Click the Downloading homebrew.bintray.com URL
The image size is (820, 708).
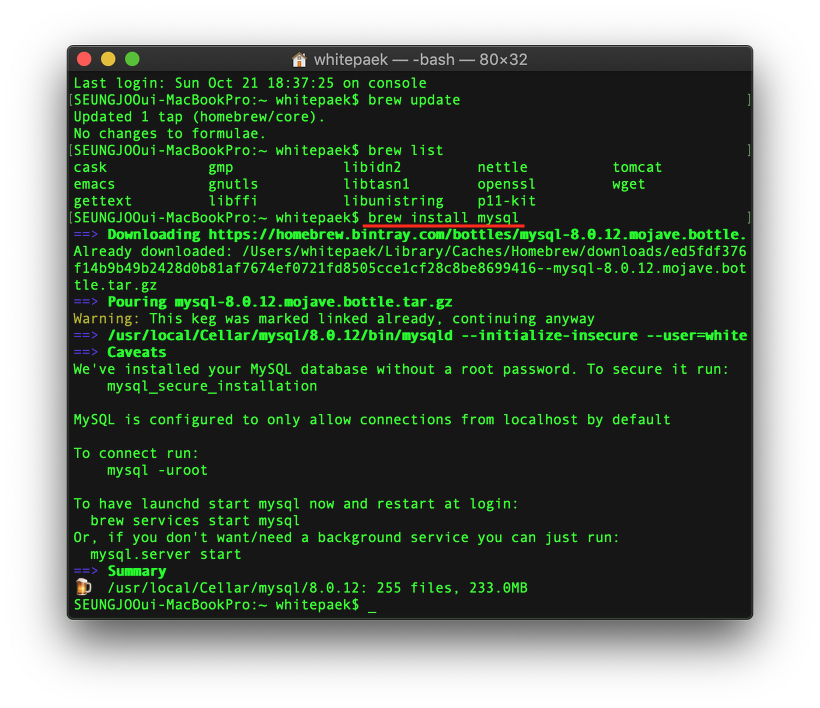[477, 234]
